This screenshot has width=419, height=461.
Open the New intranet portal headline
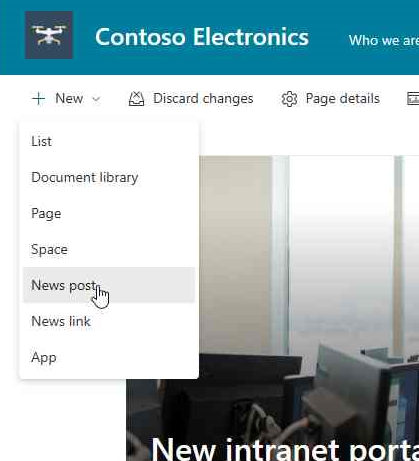tap(285, 448)
